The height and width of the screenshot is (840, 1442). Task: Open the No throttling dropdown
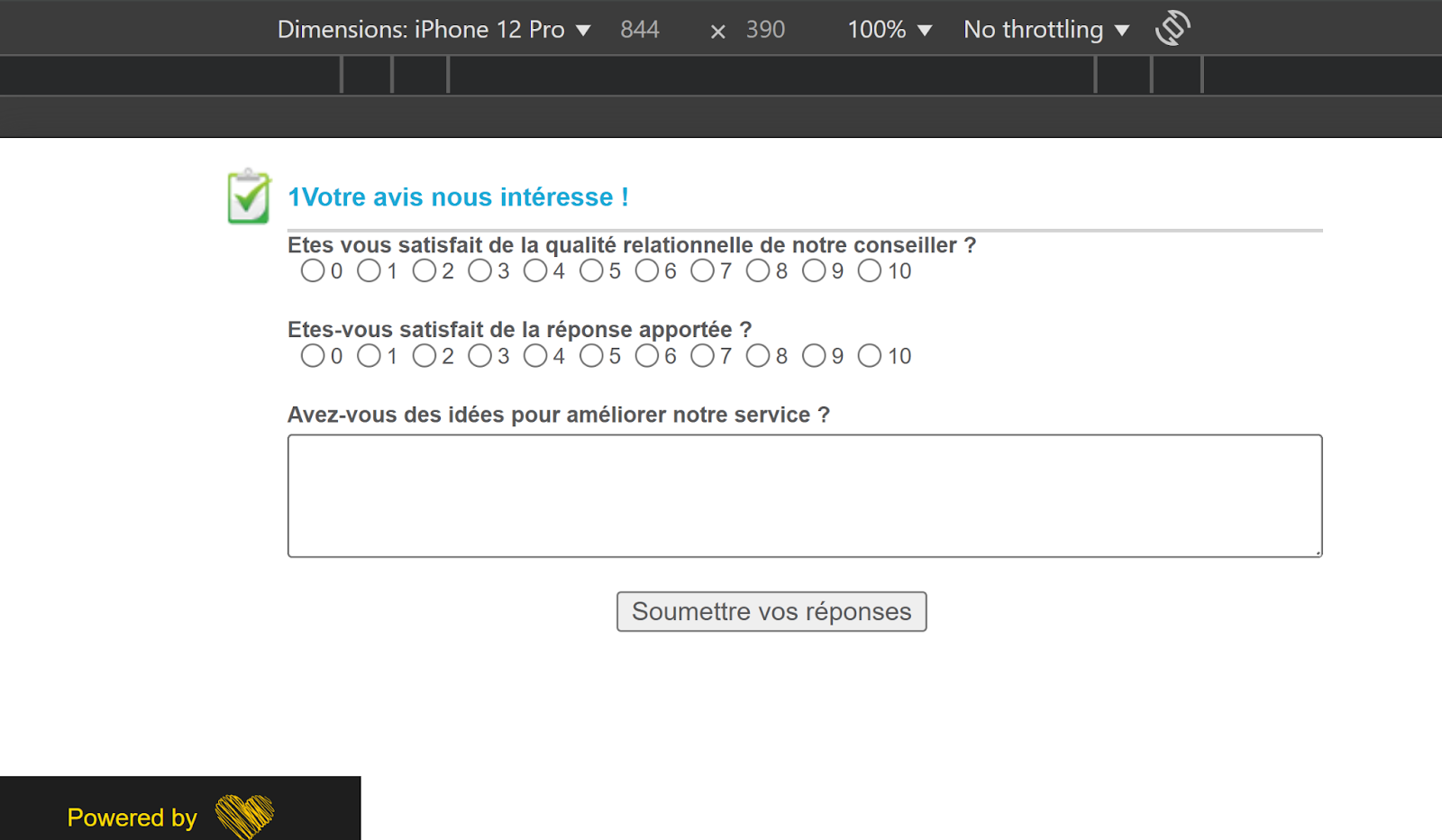[x=1045, y=30]
